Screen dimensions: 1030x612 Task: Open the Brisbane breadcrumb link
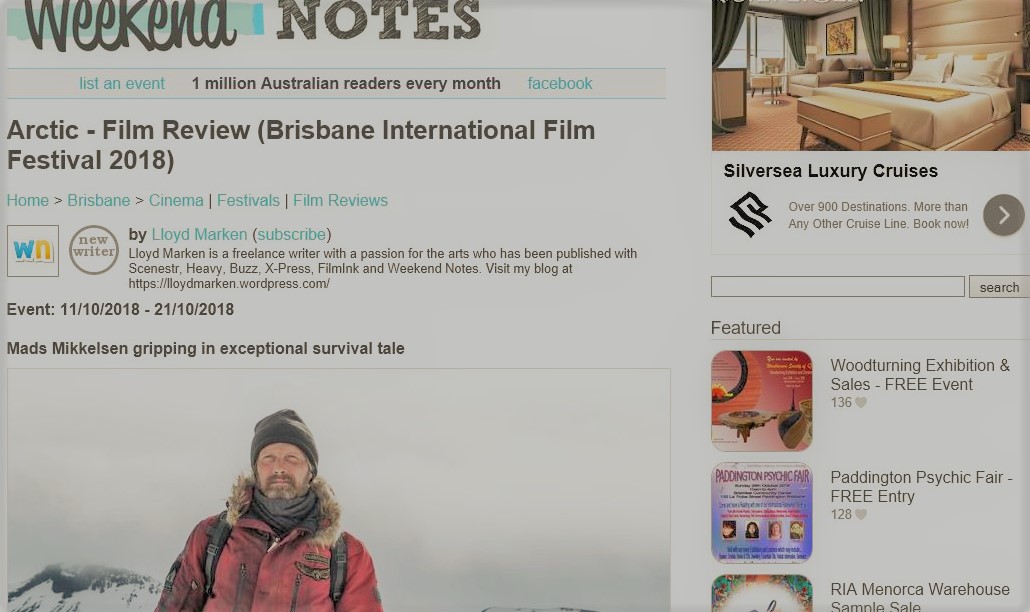(x=99, y=200)
